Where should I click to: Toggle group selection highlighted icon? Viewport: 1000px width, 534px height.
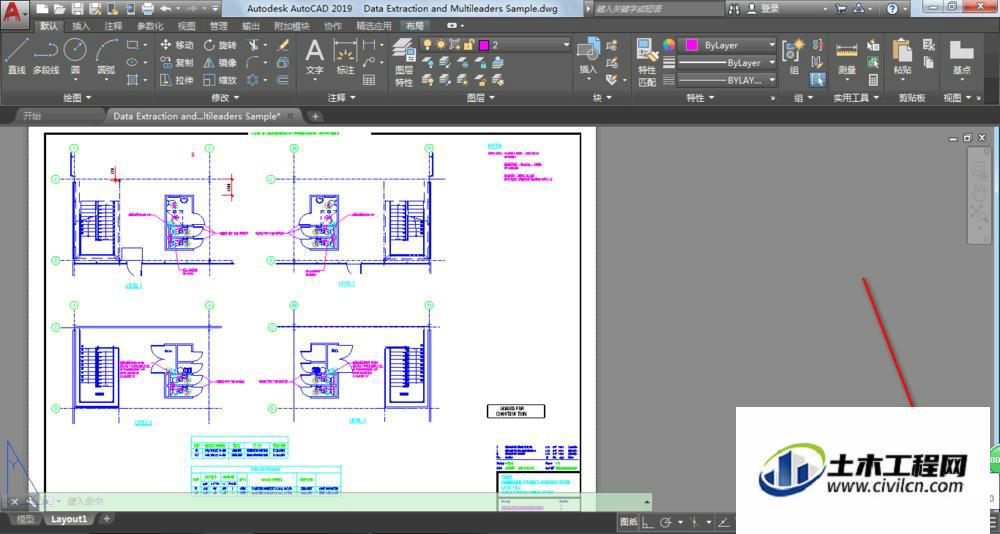coord(818,80)
